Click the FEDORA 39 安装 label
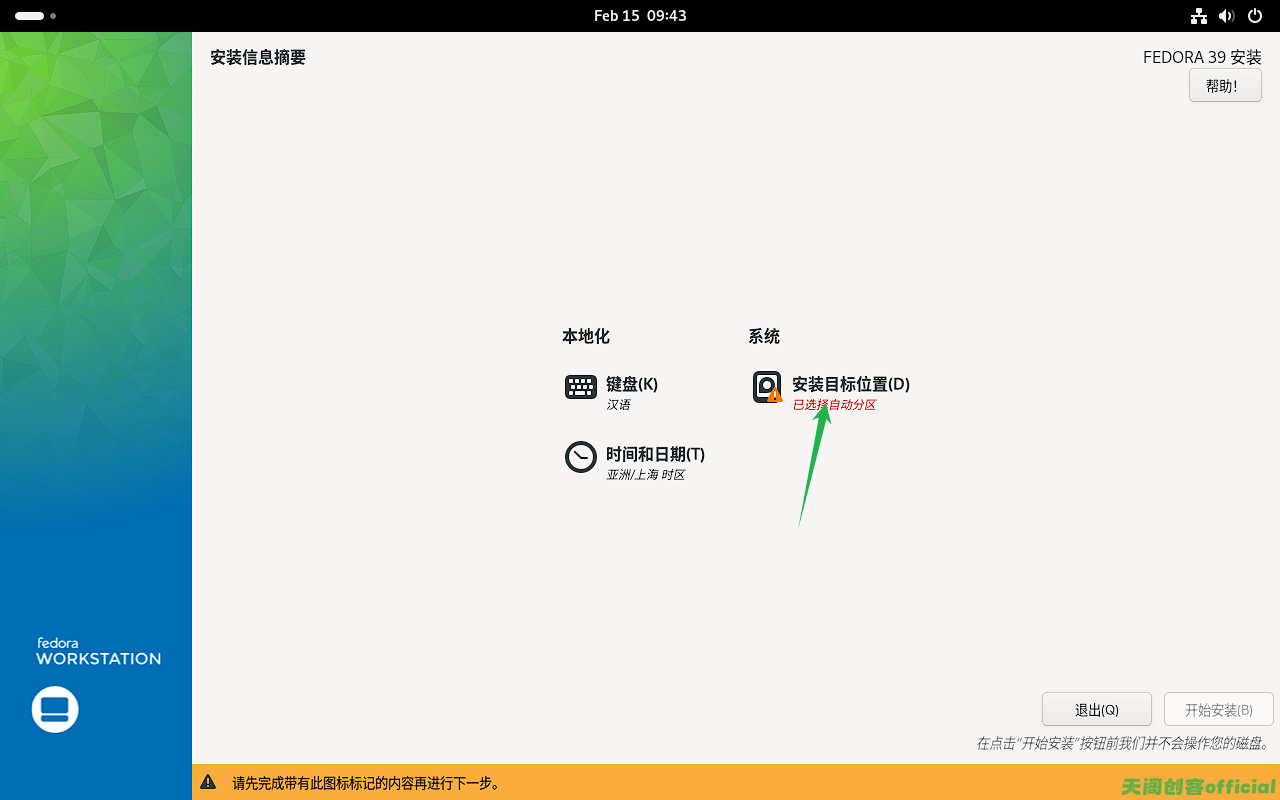This screenshot has height=800, width=1280. (1202, 58)
